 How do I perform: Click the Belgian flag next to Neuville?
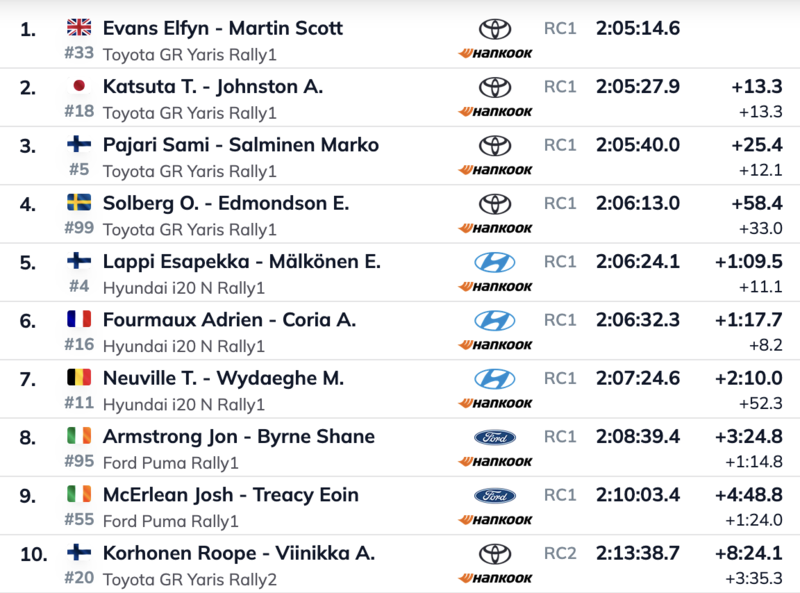(x=79, y=378)
